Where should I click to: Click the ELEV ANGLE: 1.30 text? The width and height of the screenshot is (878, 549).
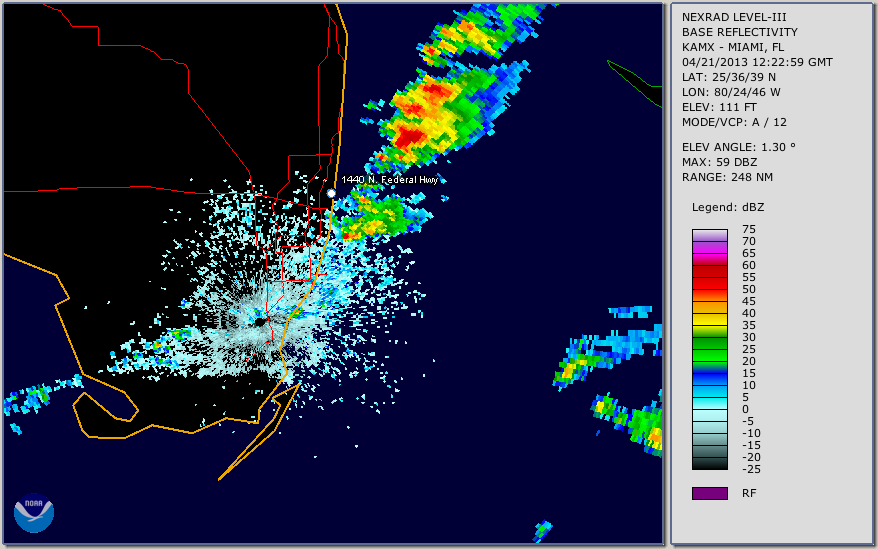pyautogui.click(x=739, y=147)
